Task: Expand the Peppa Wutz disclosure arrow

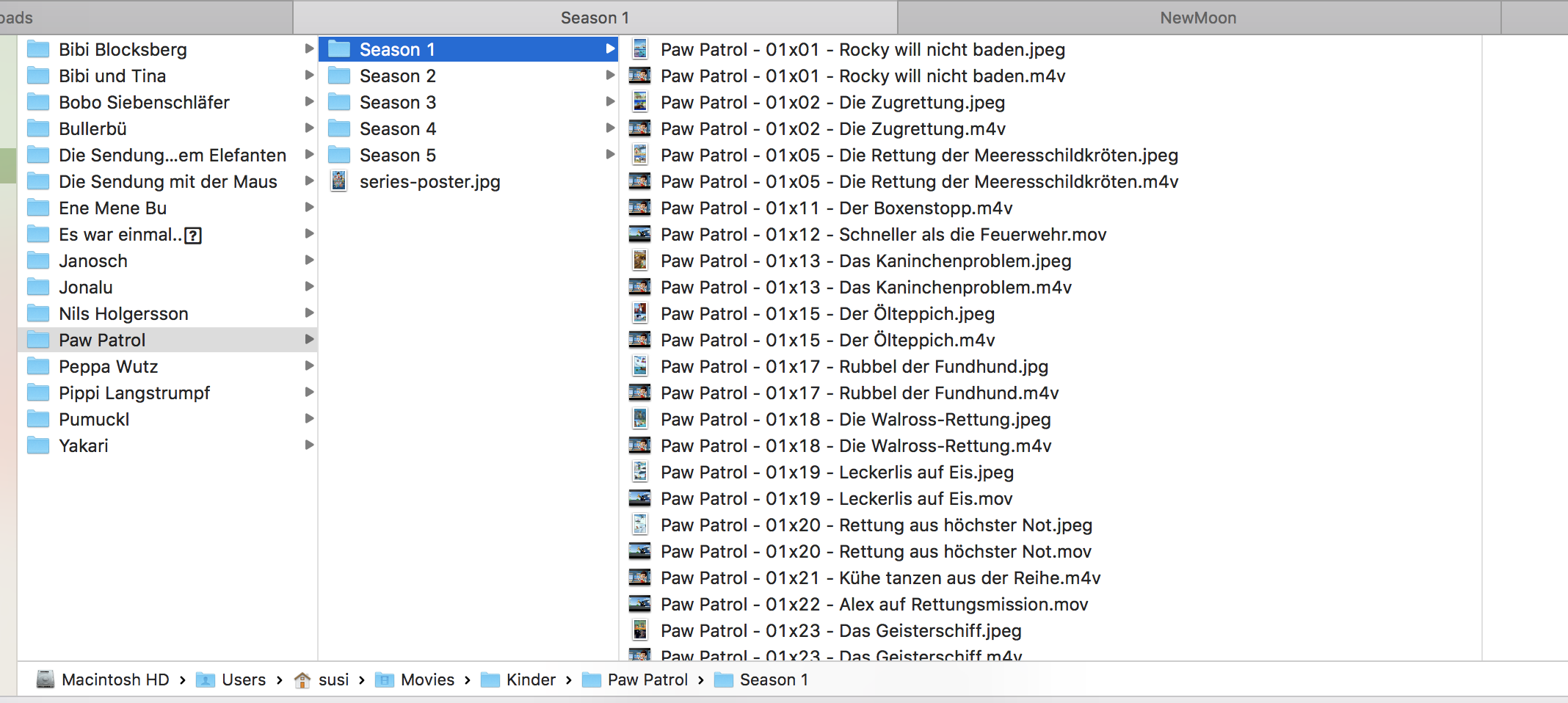Action: coord(309,366)
